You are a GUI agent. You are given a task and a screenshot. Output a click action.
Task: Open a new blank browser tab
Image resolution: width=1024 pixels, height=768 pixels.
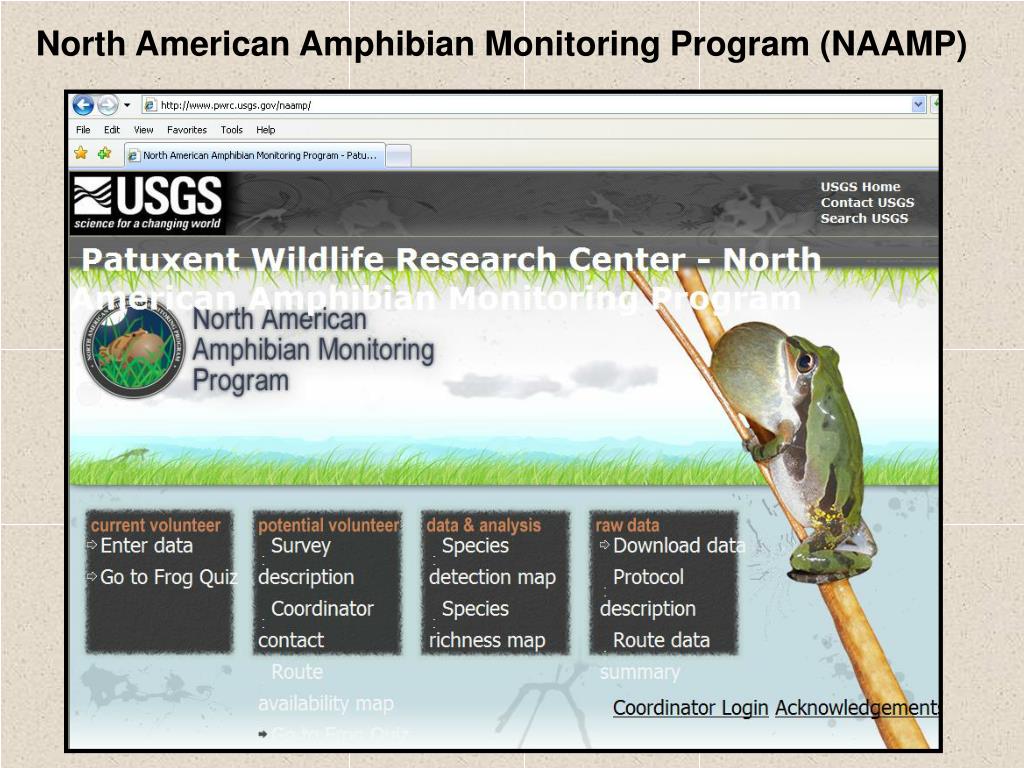point(398,155)
